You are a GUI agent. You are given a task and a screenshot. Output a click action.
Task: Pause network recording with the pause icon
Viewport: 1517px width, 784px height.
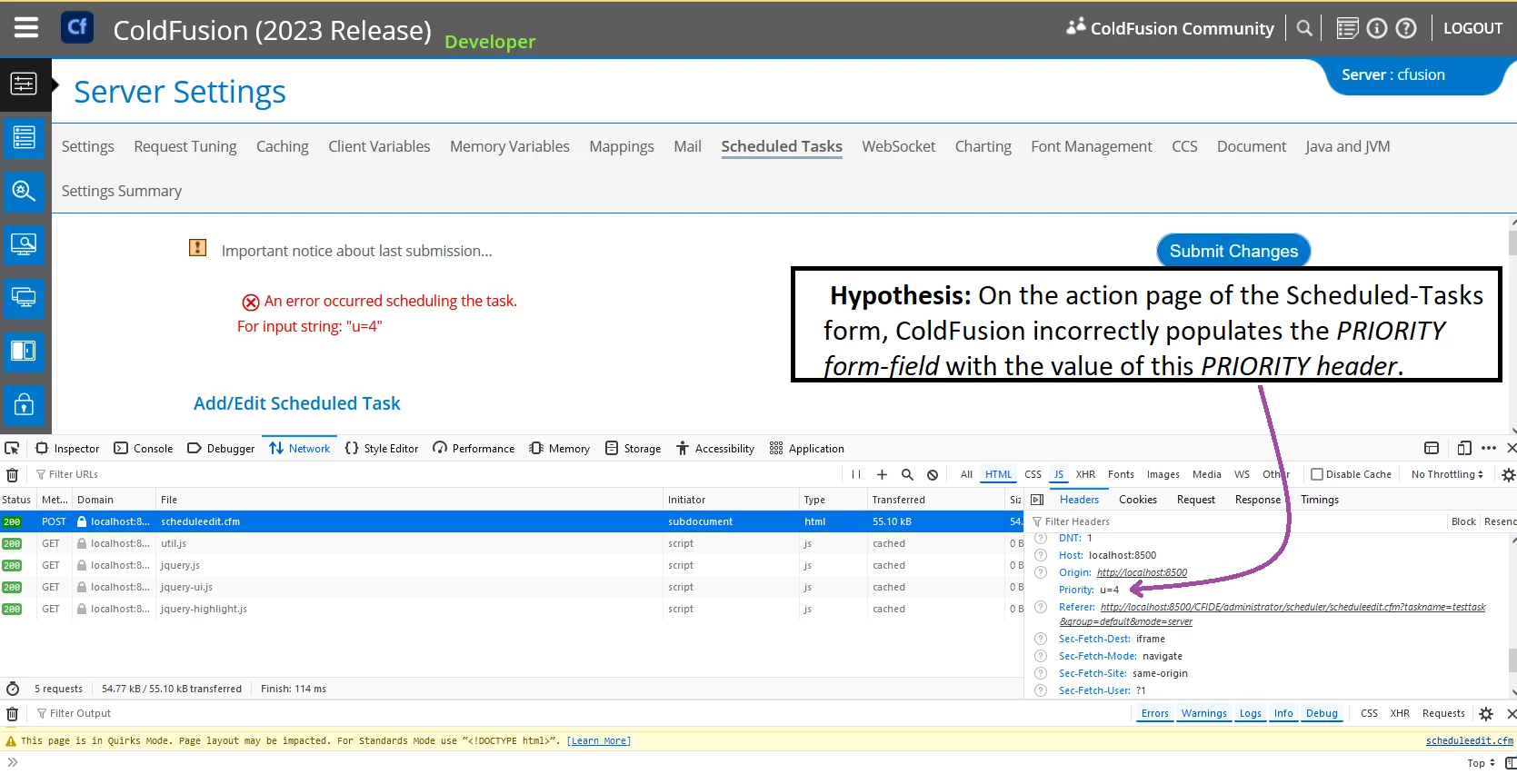tap(856, 474)
